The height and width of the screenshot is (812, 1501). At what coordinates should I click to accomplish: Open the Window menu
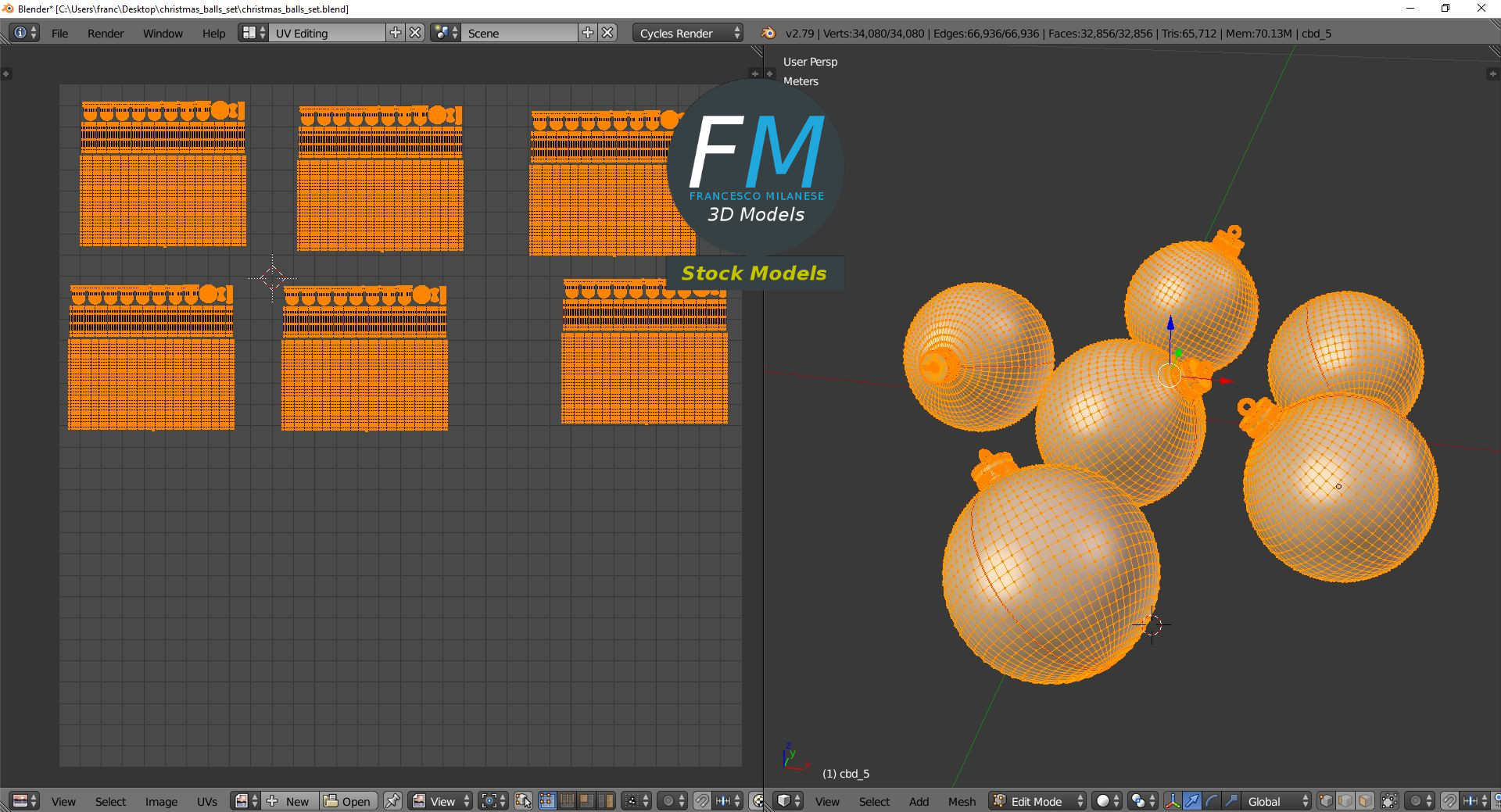point(163,34)
